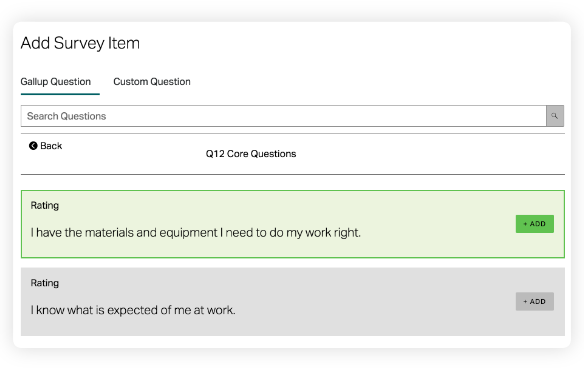Image resolution: width=584 pixels, height=380 pixels.
Task: Click plus sign on green ADD button
Action: click(525, 224)
